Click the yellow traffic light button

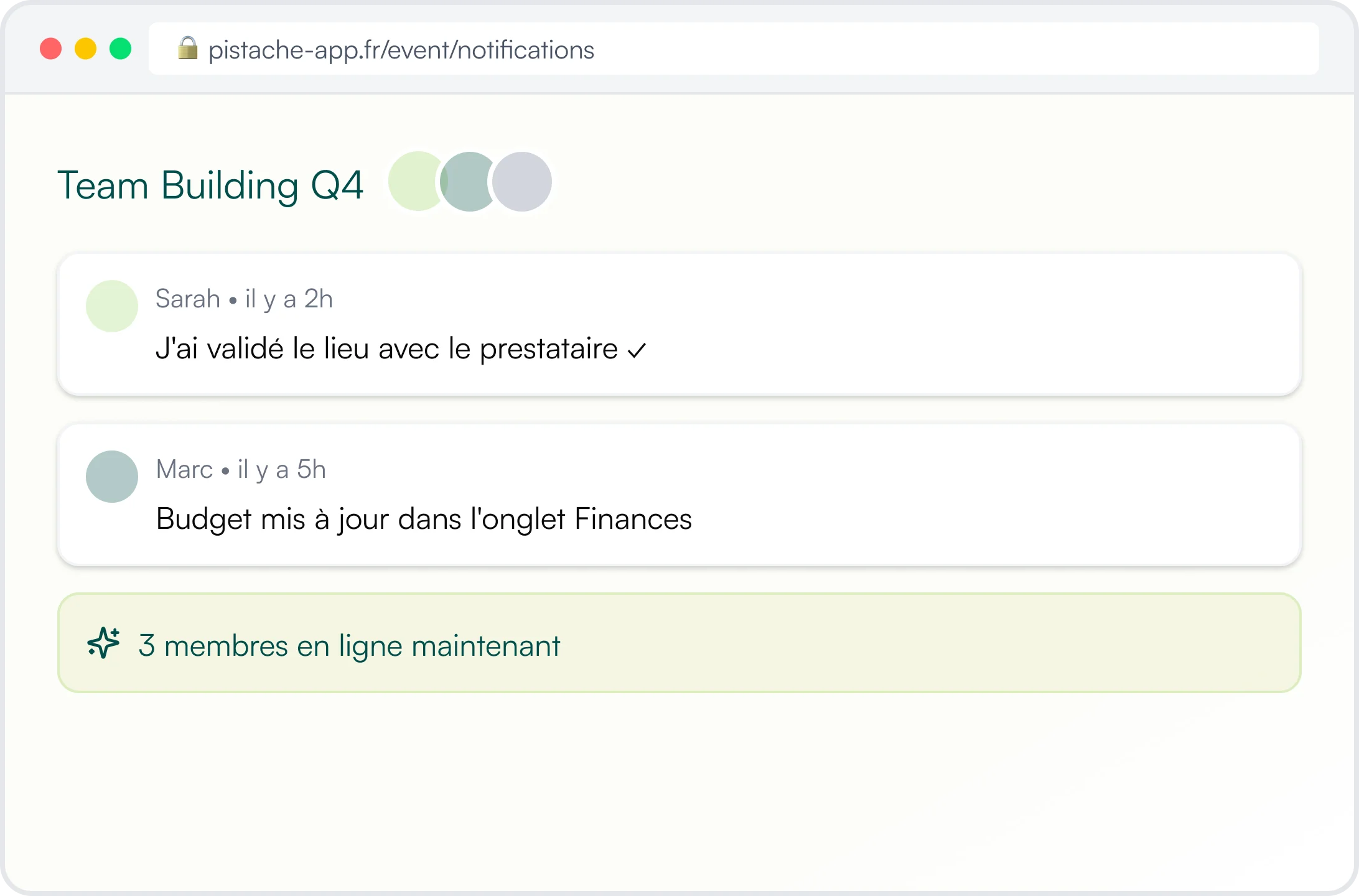click(85, 48)
